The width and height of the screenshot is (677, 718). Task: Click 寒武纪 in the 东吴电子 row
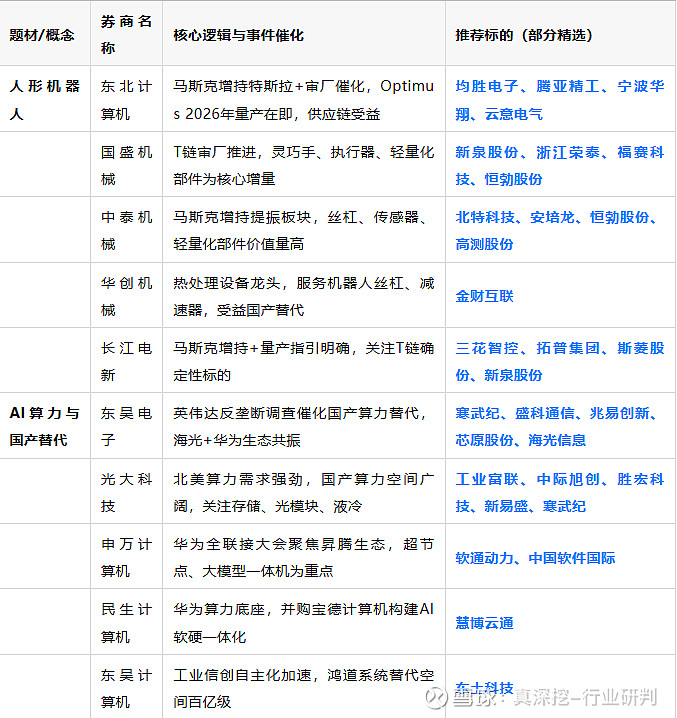tap(477, 413)
